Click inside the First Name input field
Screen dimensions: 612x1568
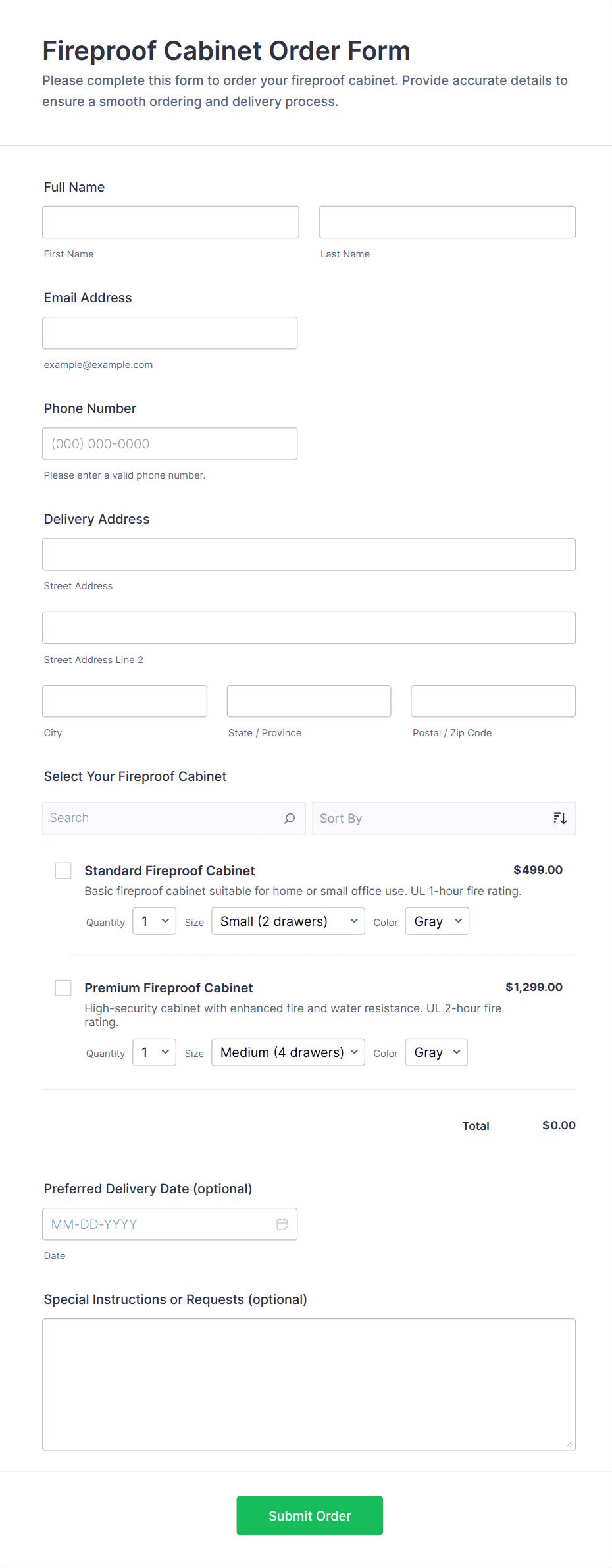pyautogui.click(x=170, y=222)
